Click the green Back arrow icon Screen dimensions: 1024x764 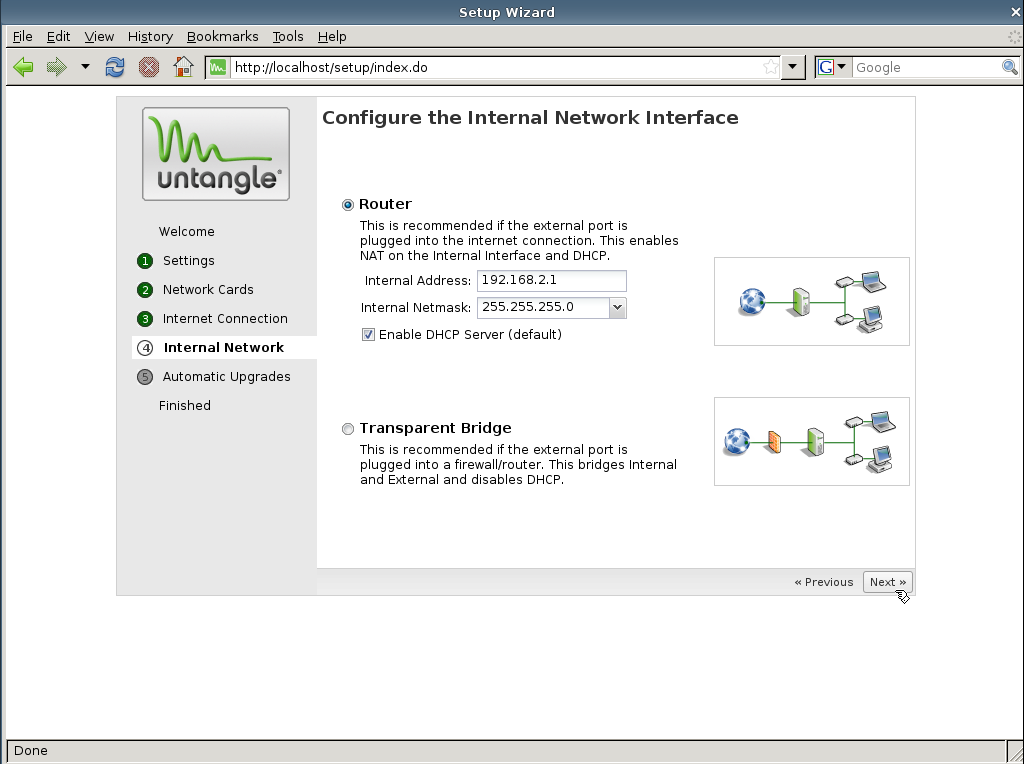click(x=24, y=67)
